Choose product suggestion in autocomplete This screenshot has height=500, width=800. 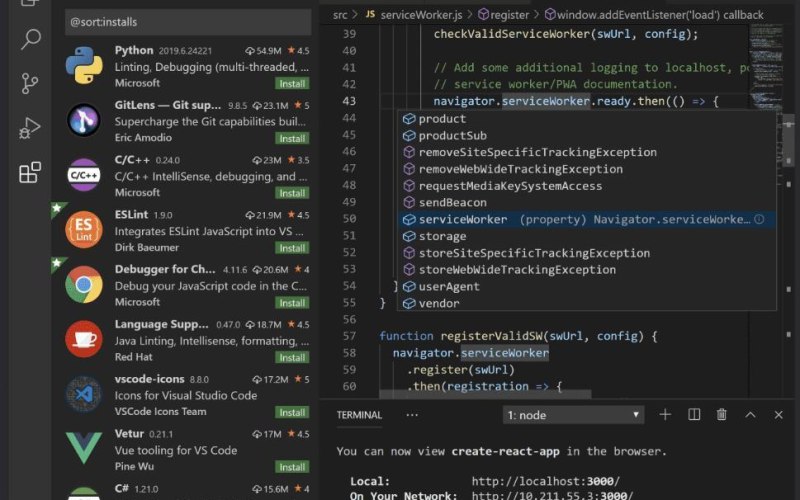point(587,119)
